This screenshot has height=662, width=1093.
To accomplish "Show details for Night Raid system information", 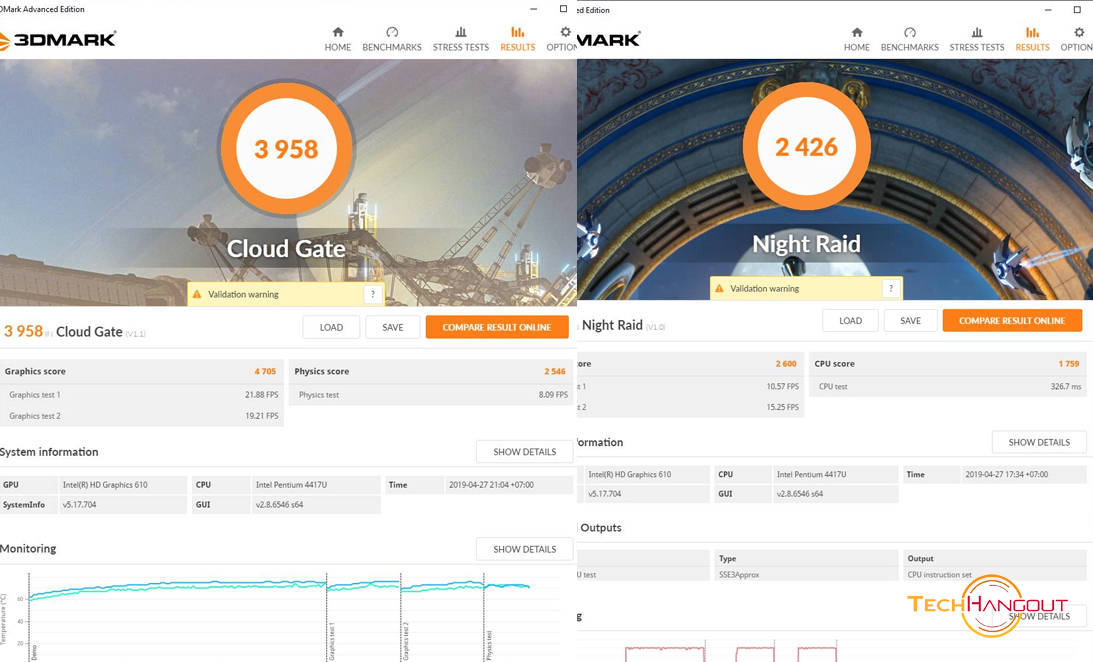I will click(x=1039, y=442).
